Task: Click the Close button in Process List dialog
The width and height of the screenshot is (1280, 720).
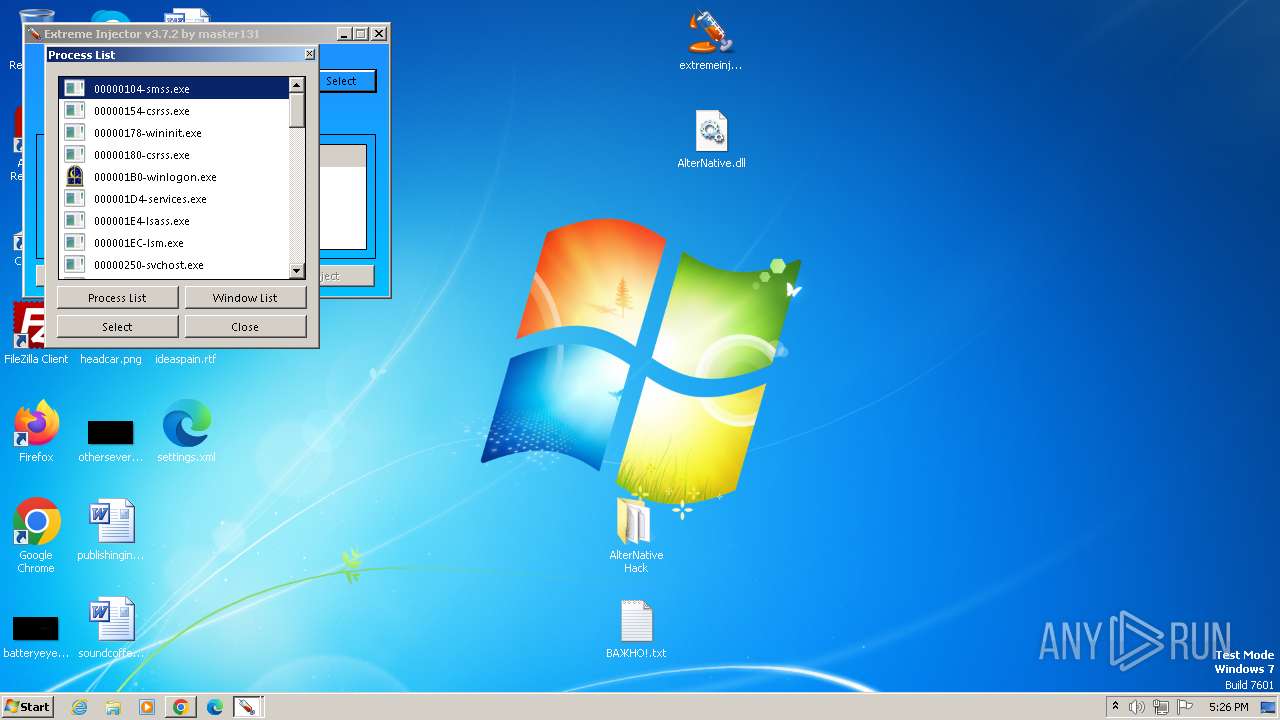Action: tap(245, 326)
